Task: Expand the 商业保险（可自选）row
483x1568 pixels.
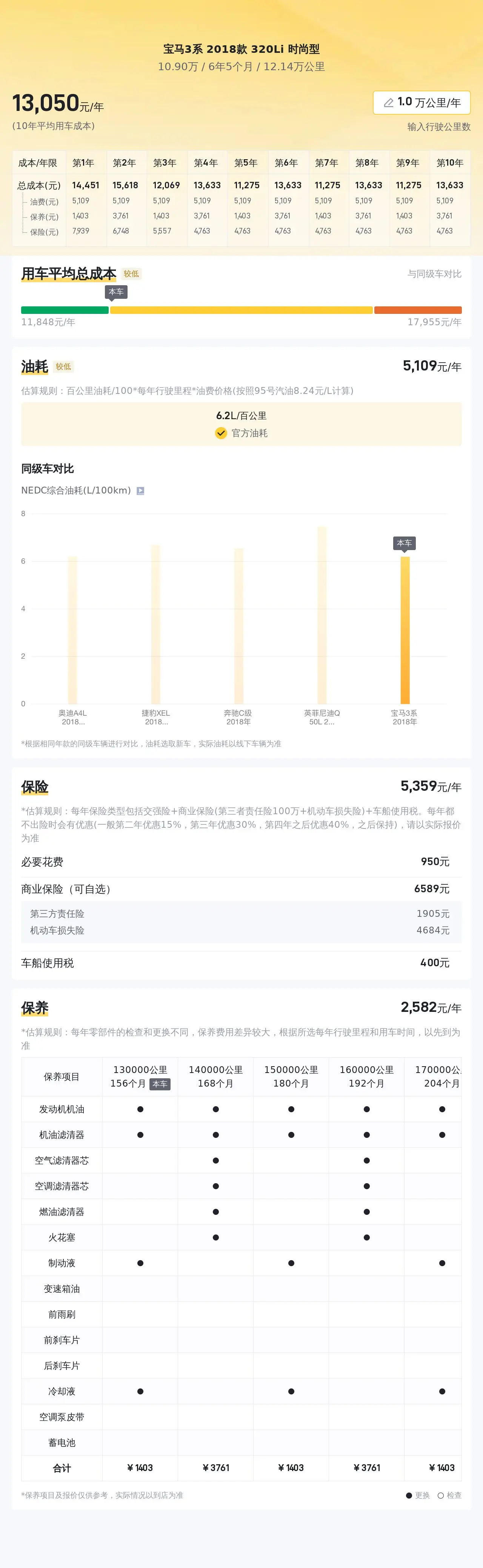Action: point(241,889)
